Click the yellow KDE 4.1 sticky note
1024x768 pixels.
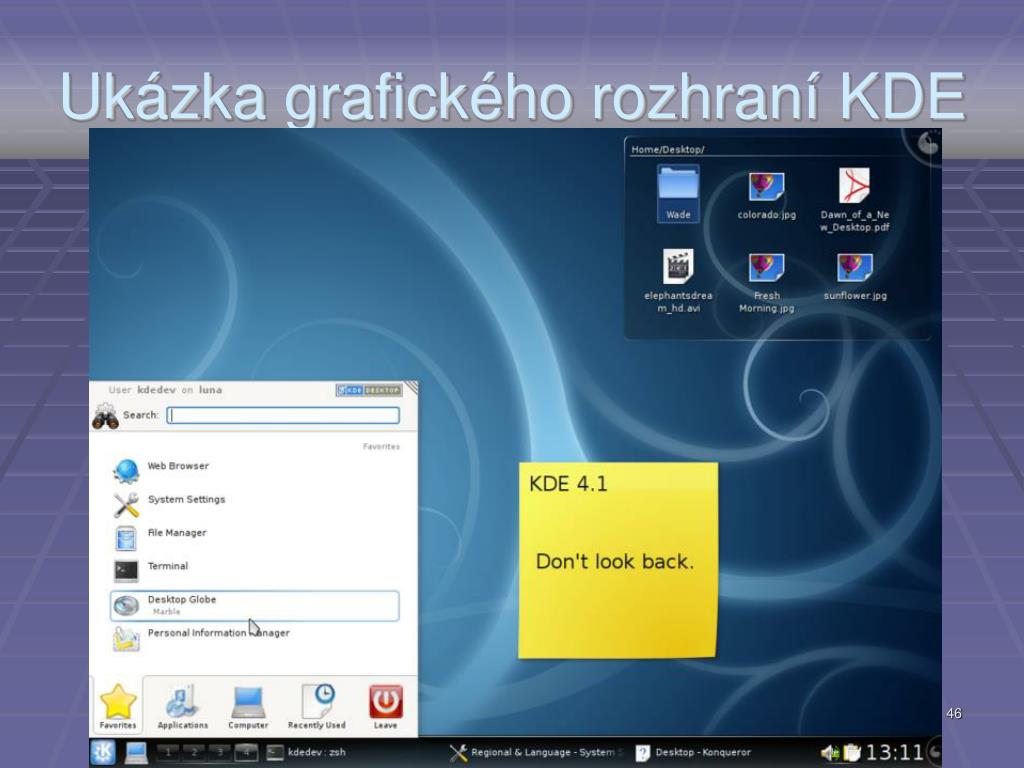618,560
